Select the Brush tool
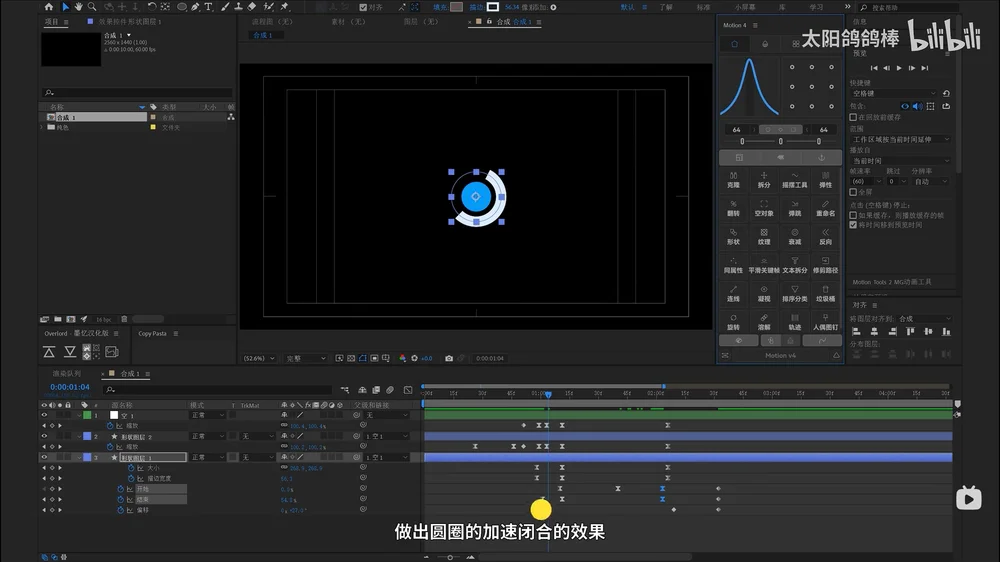 click(225, 7)
